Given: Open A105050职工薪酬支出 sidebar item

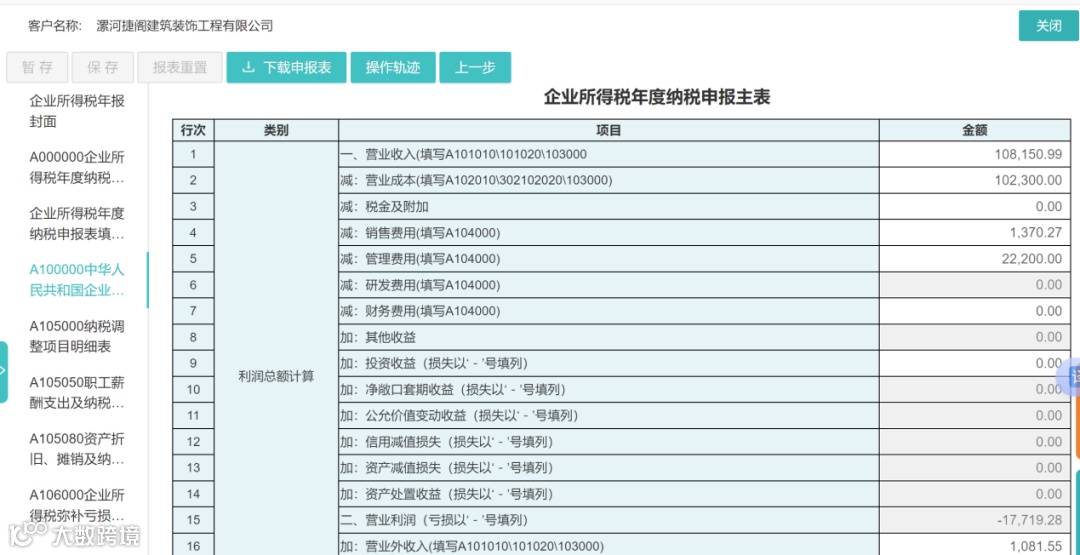Looking at the screenshot, I should 77,392.
